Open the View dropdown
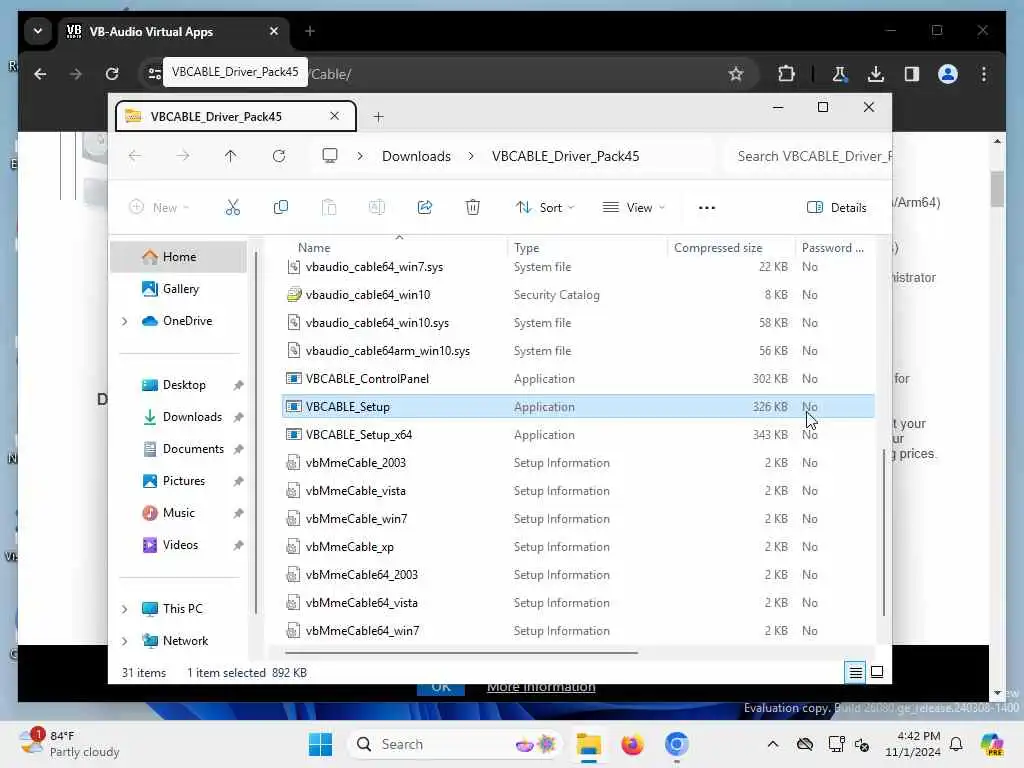Screen dimensions: 1024x768 (x=633, y=208)
